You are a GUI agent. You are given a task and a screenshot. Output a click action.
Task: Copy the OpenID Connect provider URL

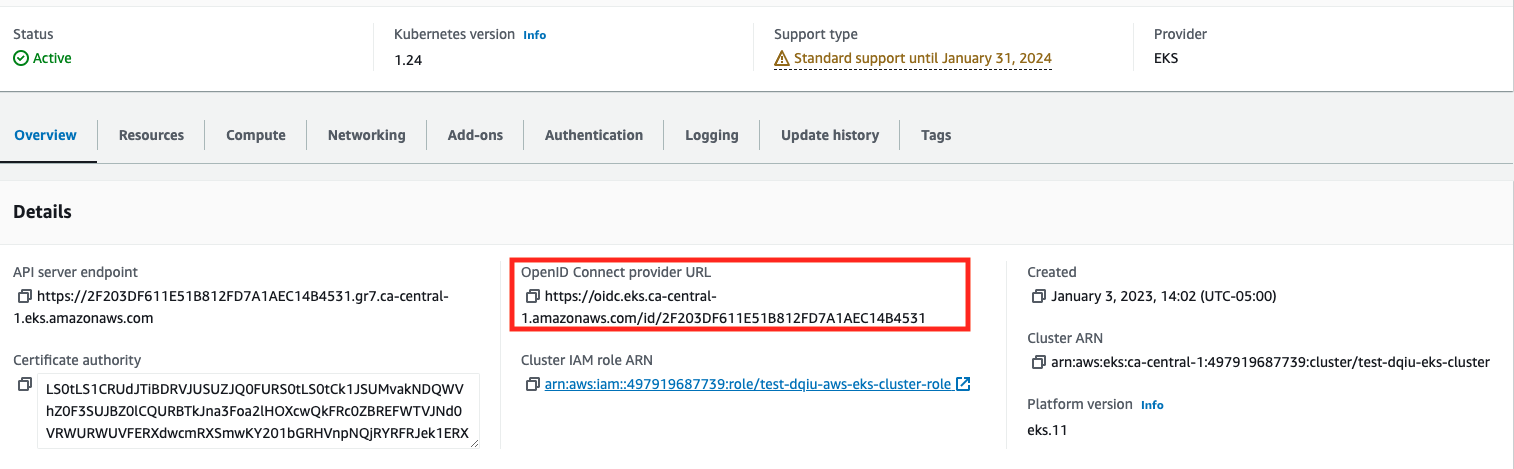533,297
